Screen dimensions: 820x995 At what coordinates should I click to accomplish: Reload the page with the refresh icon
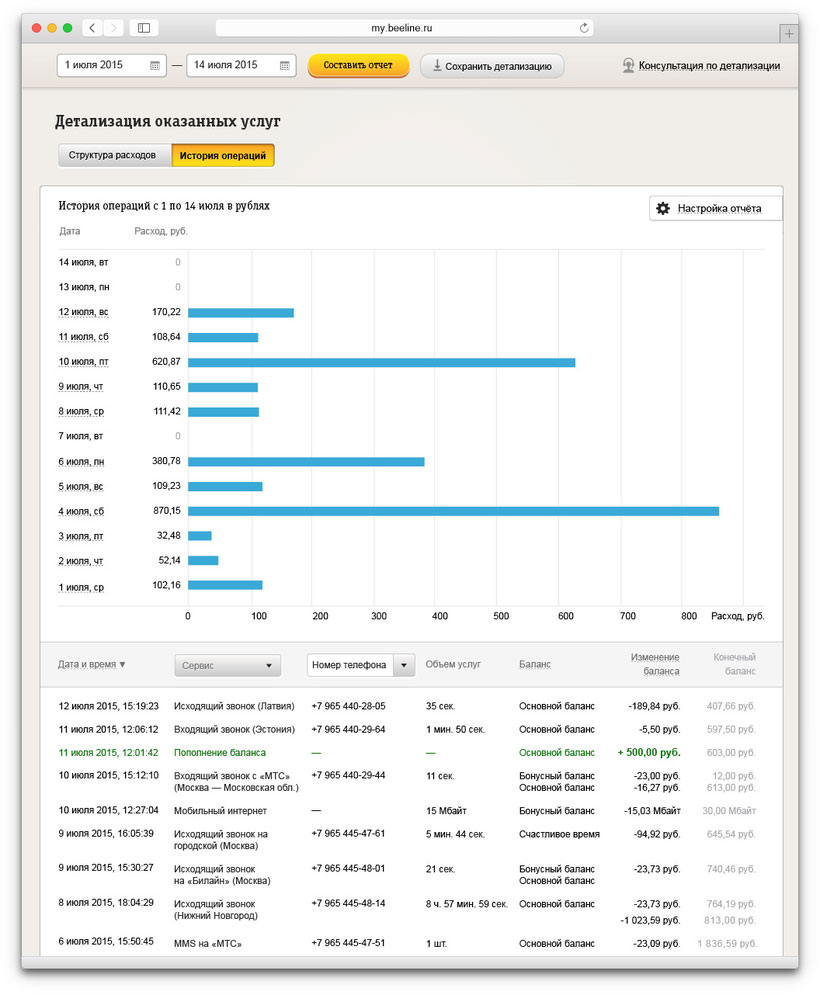(x=584, y=28)
